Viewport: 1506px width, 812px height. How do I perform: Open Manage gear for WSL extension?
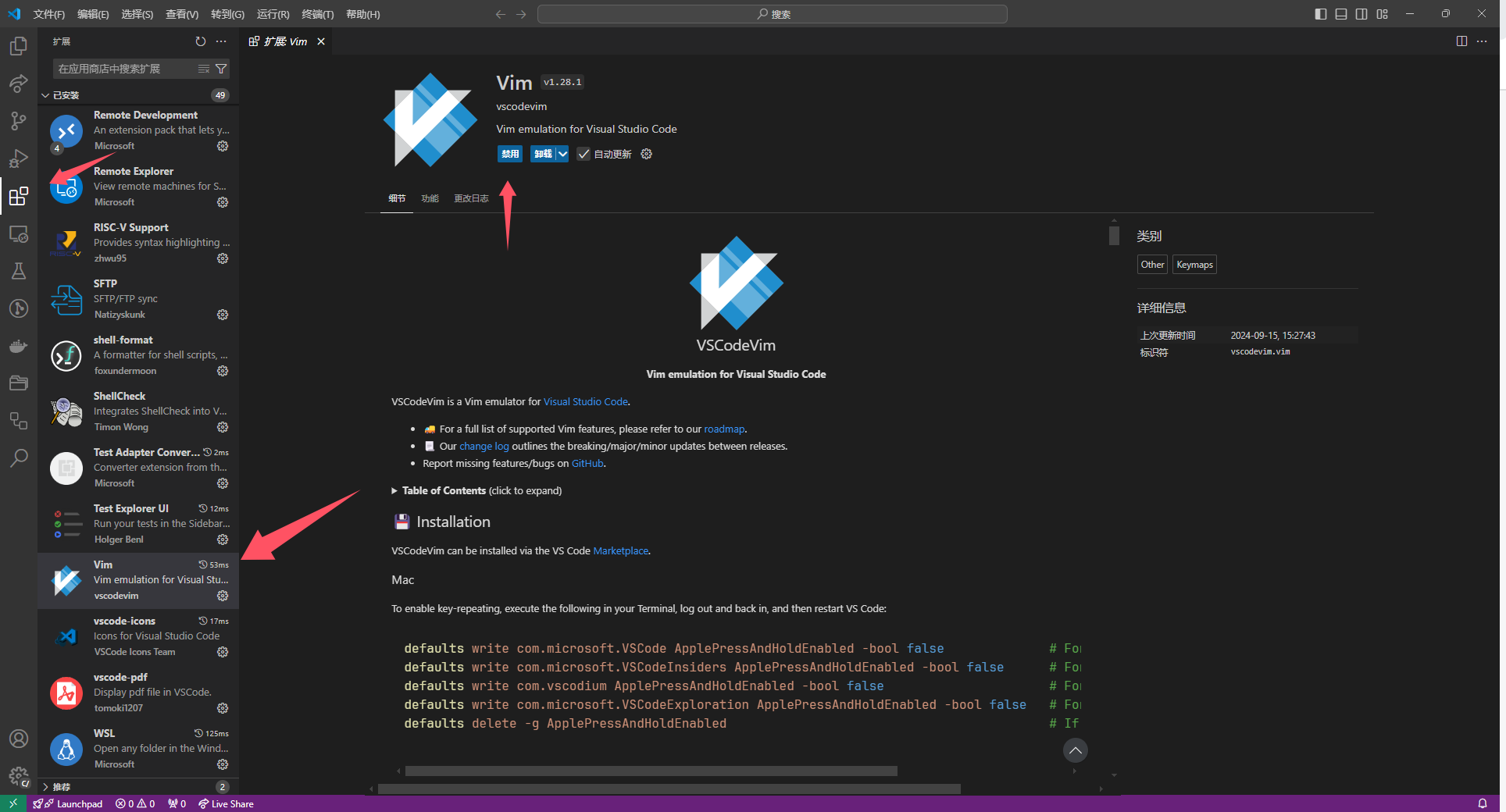(x=223, y=764)
